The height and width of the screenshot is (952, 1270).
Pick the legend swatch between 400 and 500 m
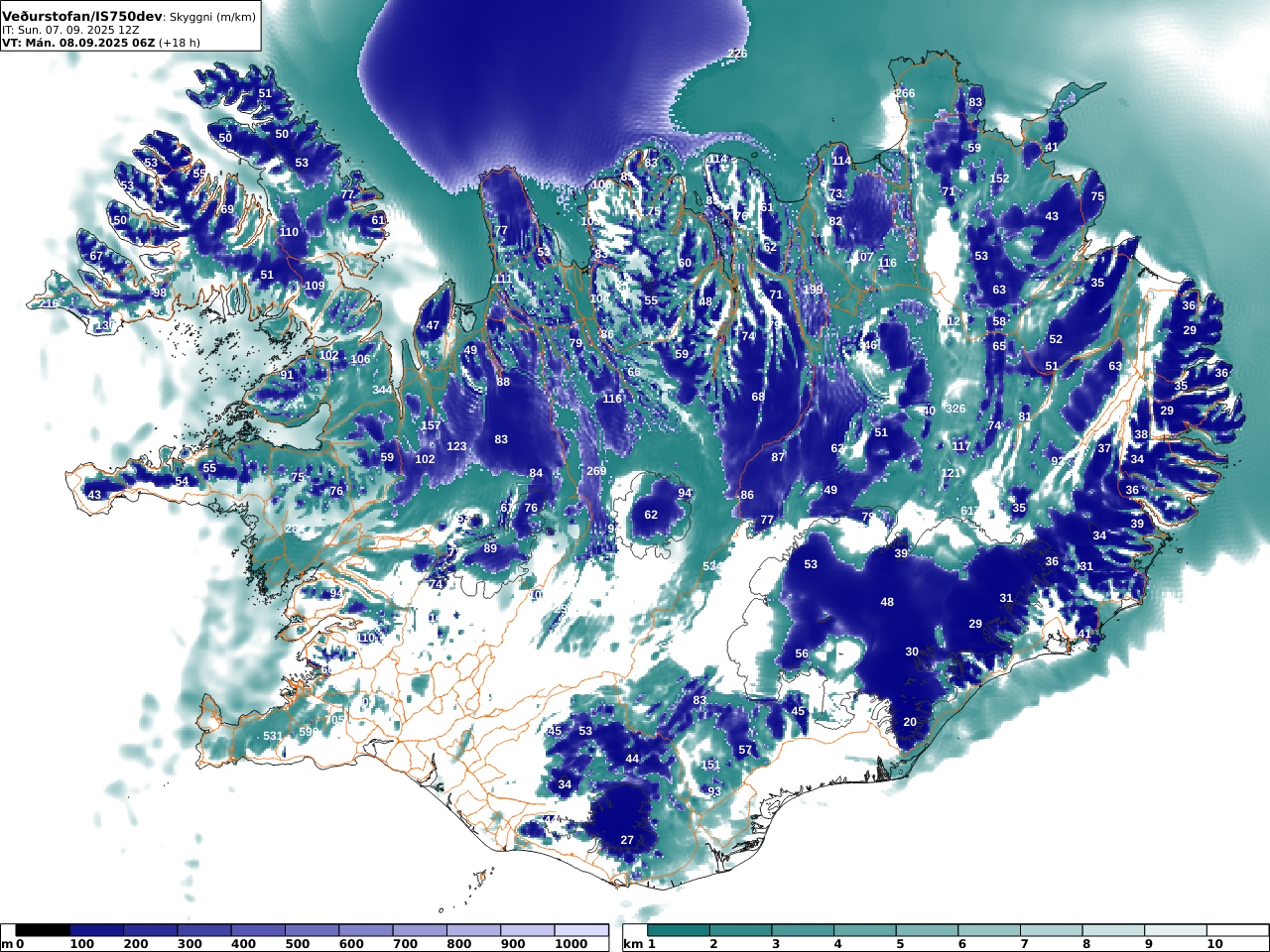[x=258, y=930]
